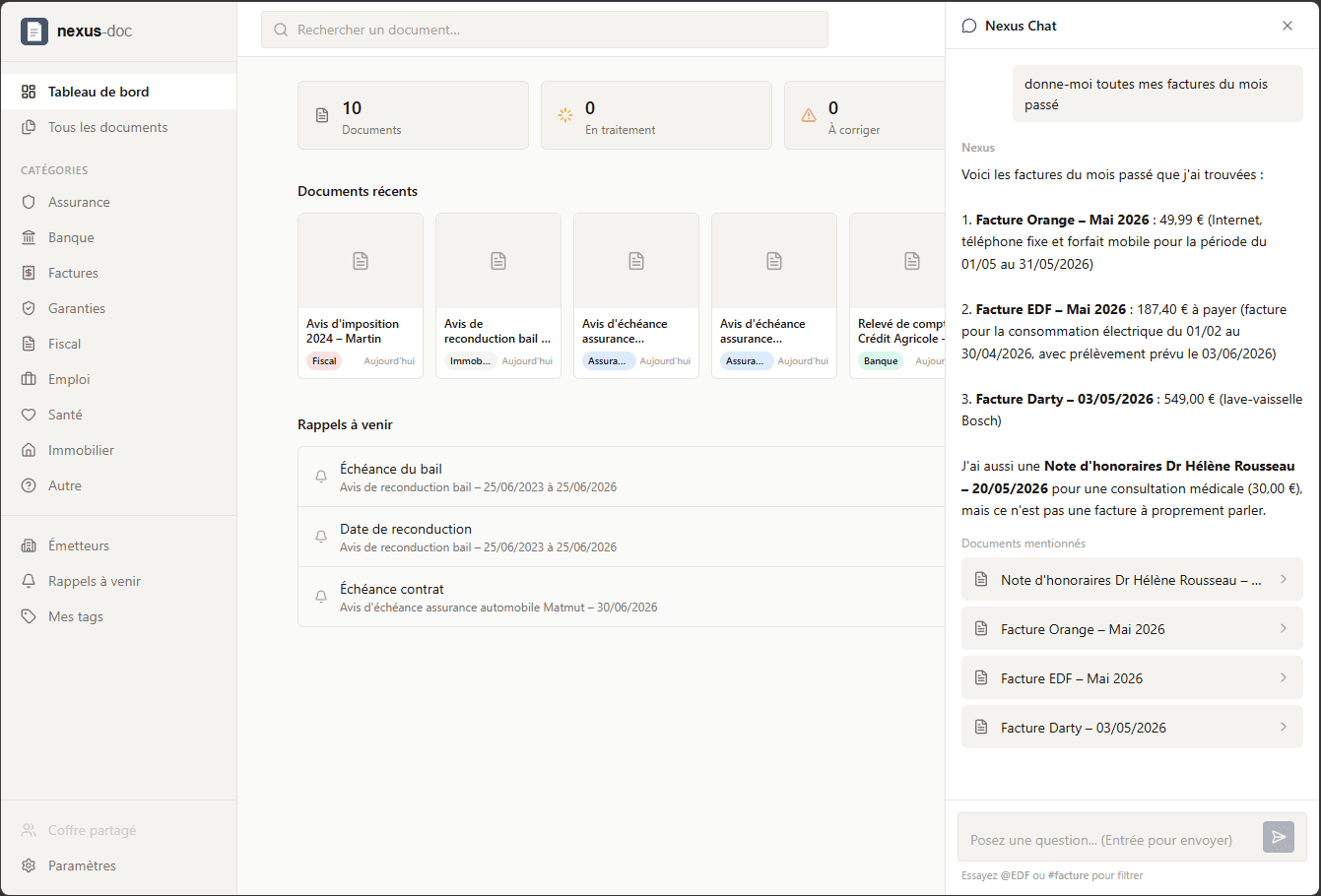Expand Facture Orange – Mai 2026 chevron
The image size is (1321, 896).
point(1284,628)
